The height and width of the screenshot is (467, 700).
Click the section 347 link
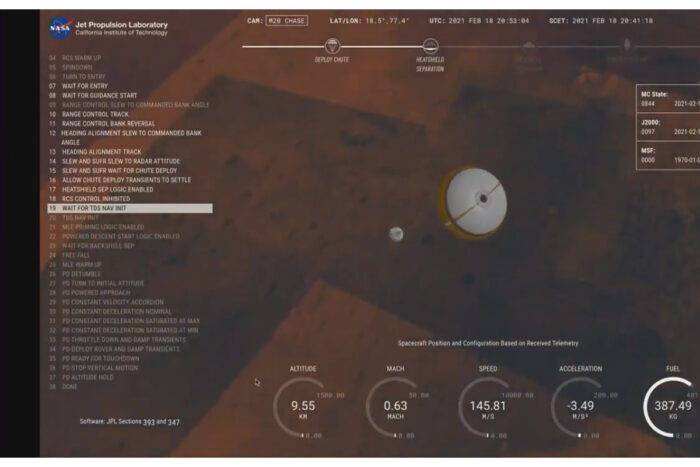174,422
